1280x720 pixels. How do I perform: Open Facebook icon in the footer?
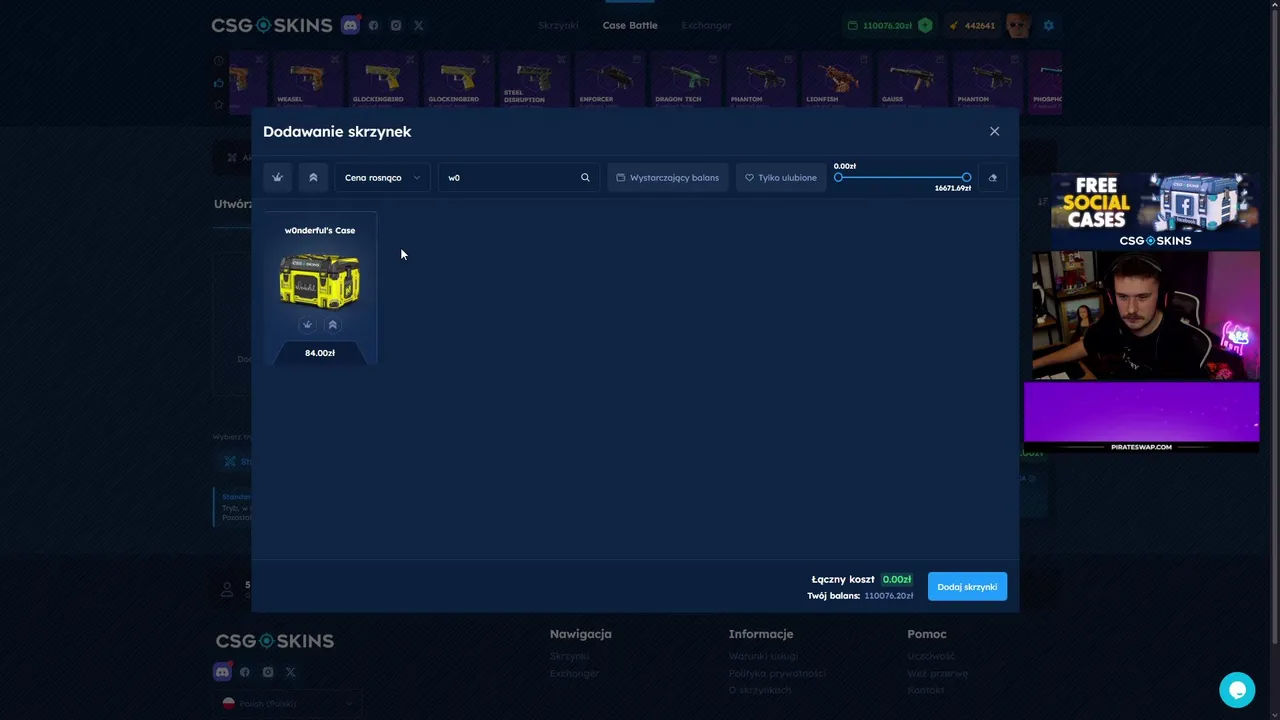245,672
